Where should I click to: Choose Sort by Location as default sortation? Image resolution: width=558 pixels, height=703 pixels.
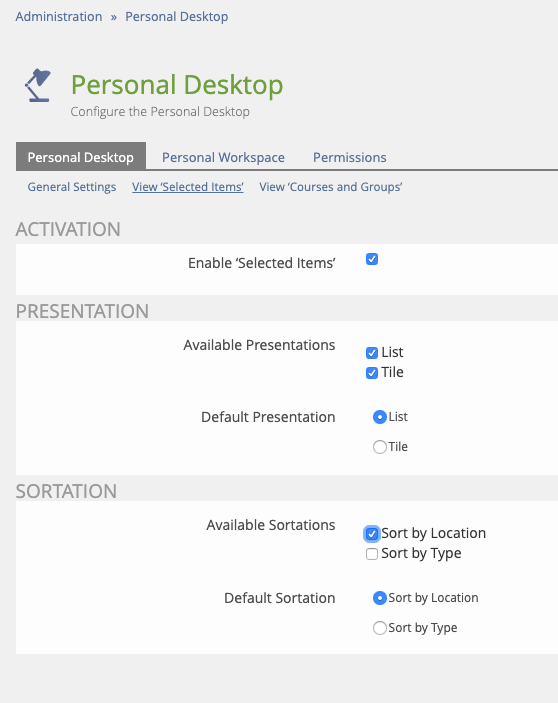pos(380,598)
